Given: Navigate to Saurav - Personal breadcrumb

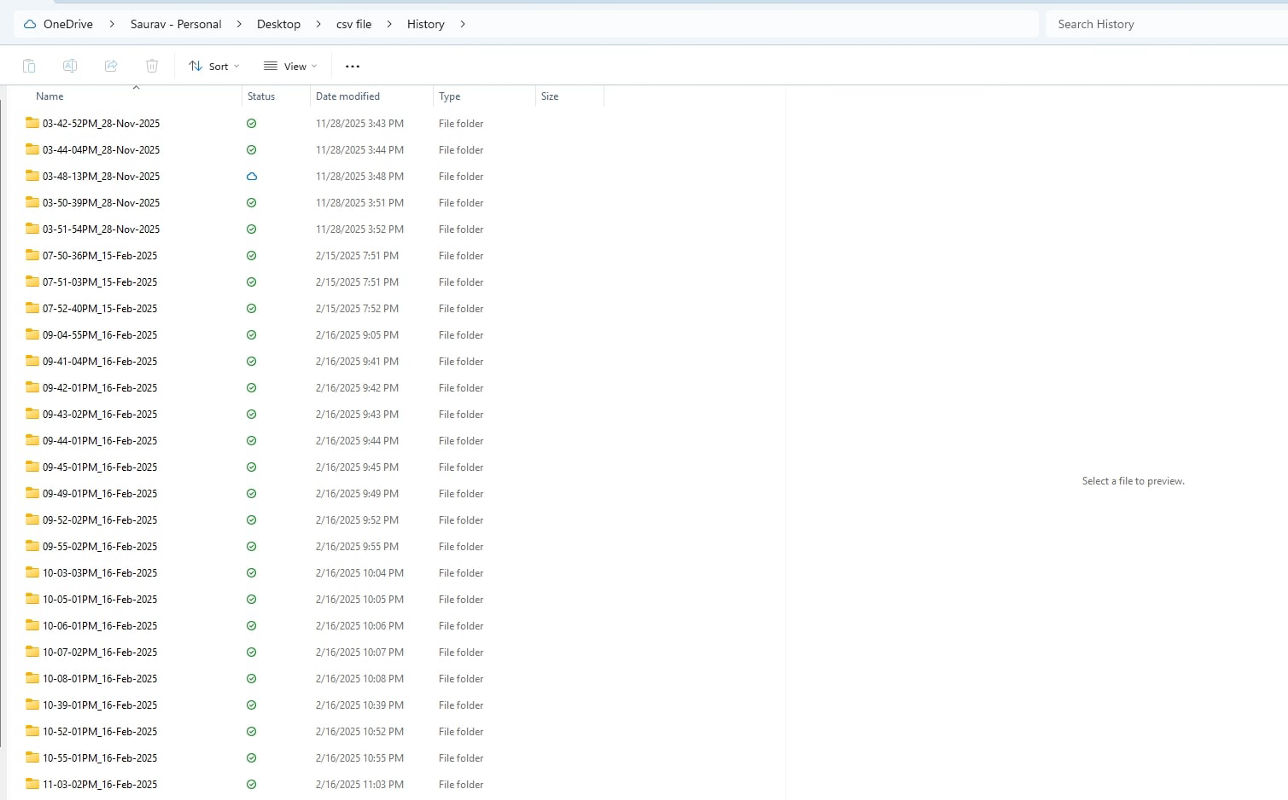Looking at the screenshot, I should 176,24.
